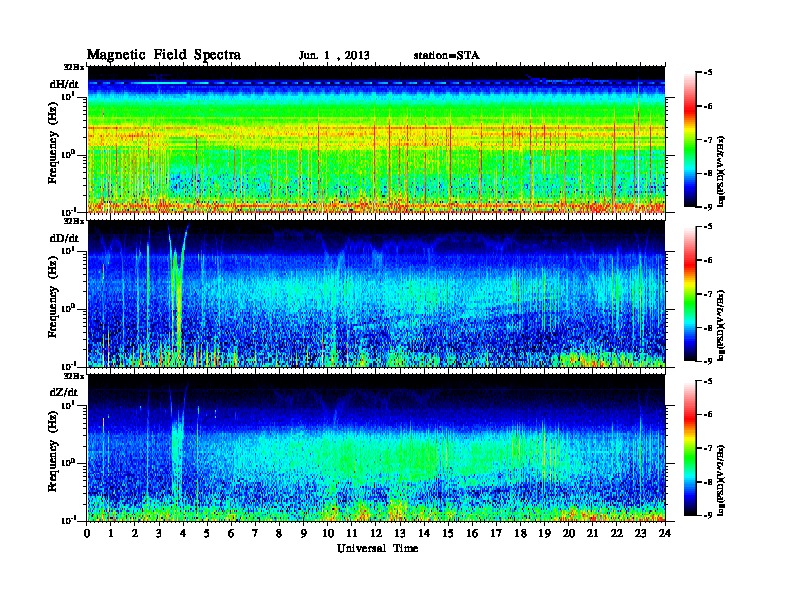Click the "-7" tick on the dD/dt color bar
The height and width of the screenshot is (612, 792).
click(708, 294)
